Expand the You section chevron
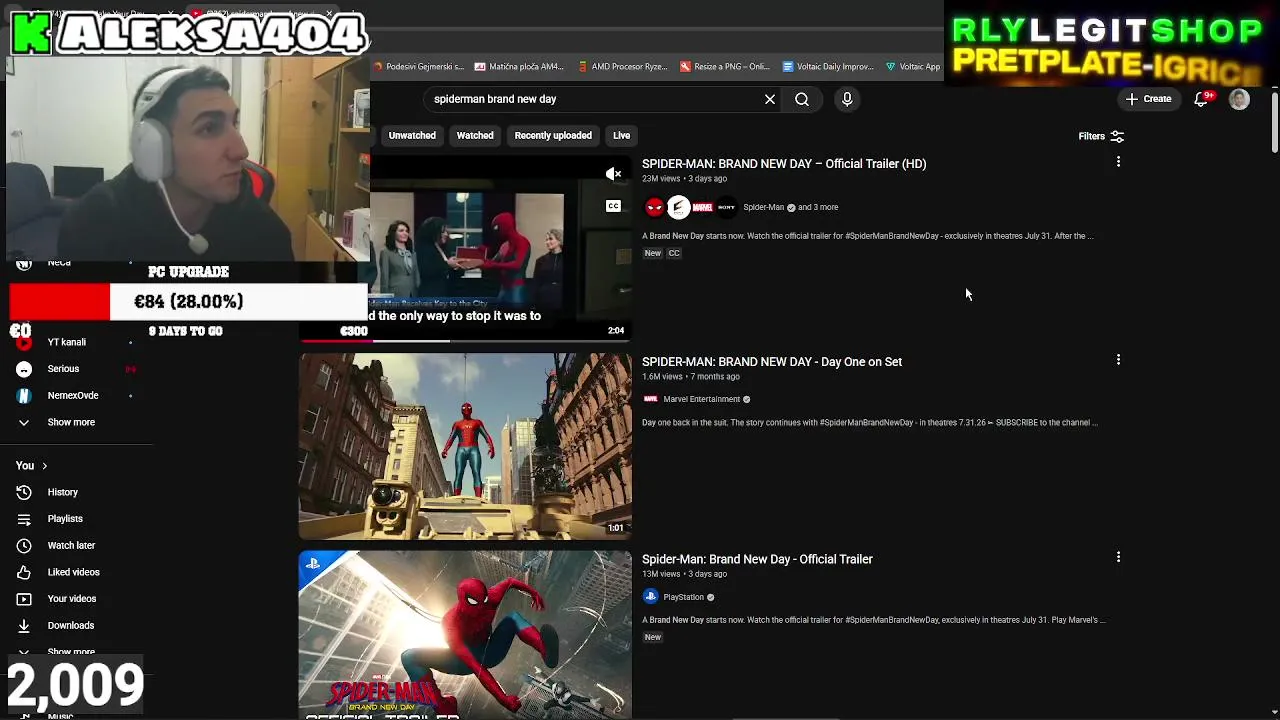The image size is (1280, 720). coord(44,466)
